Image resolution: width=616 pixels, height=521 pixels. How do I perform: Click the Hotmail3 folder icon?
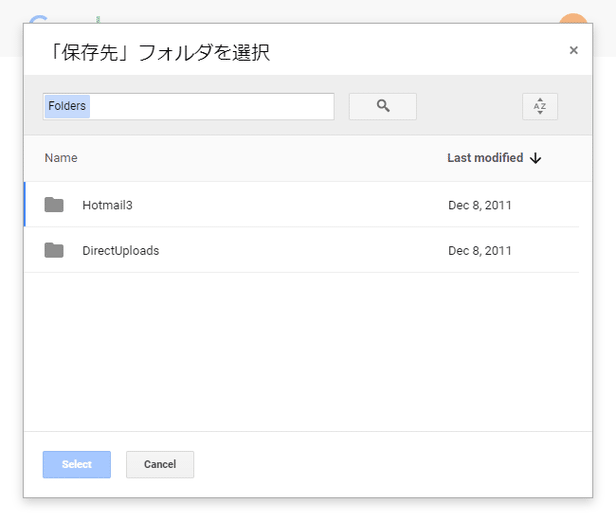[x=54, y=205]
